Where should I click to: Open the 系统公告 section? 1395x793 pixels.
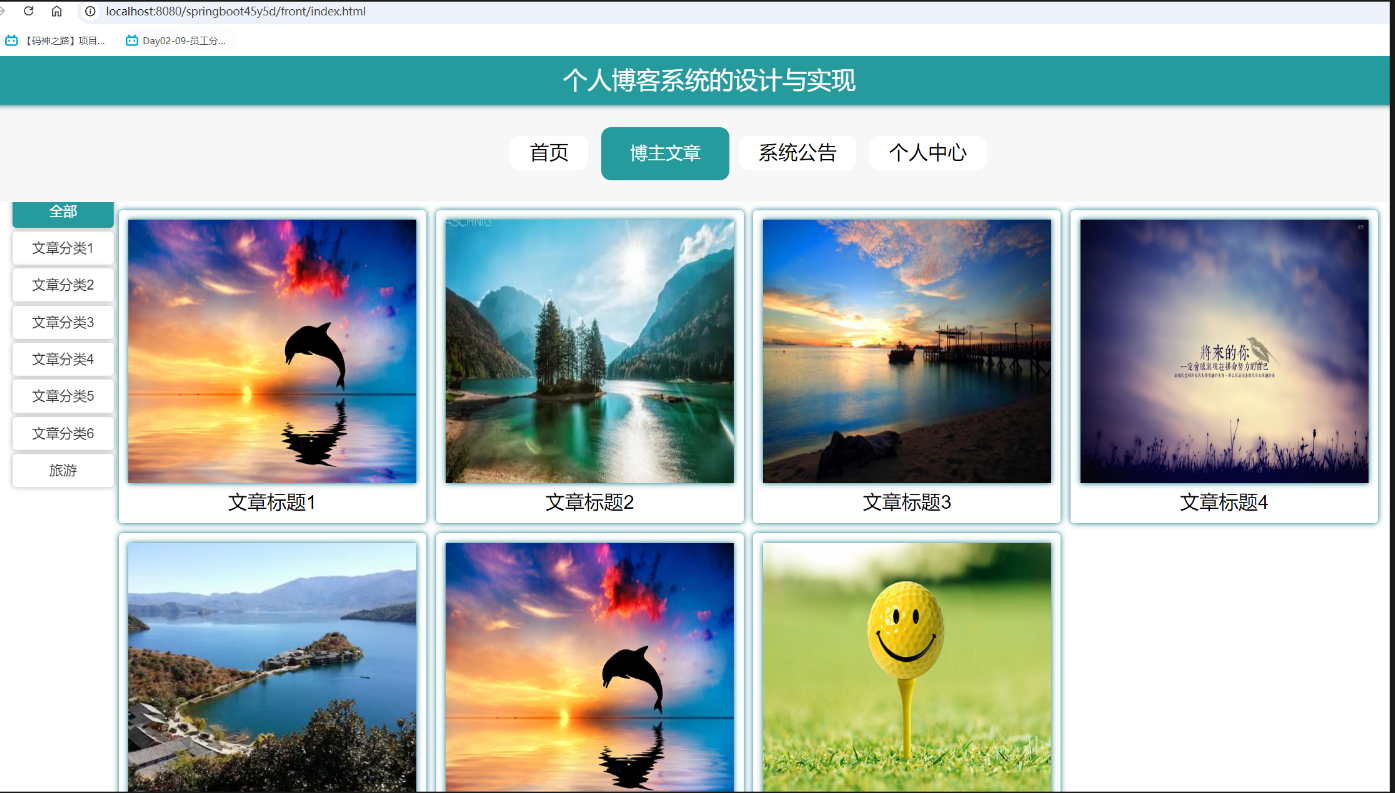point(797,153)
